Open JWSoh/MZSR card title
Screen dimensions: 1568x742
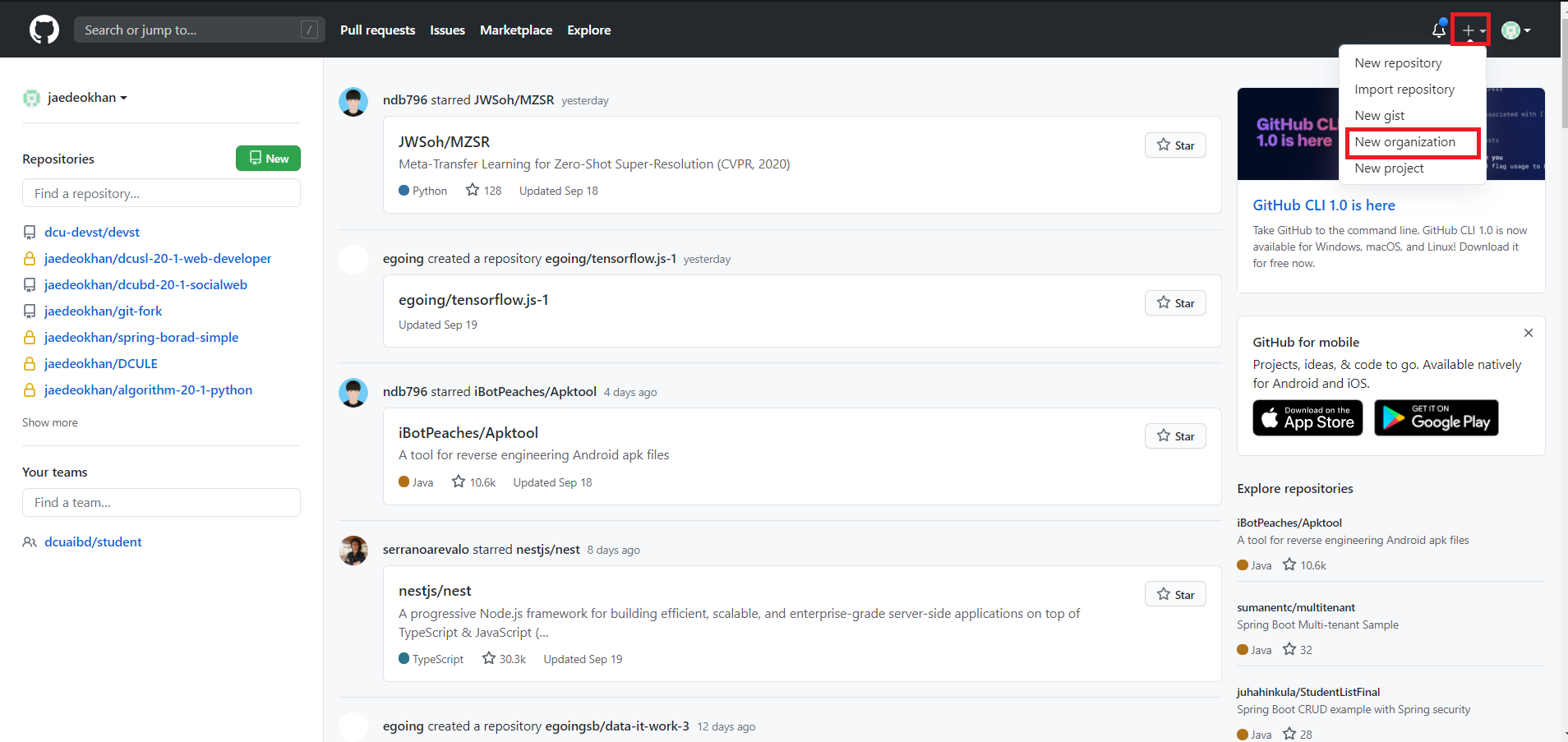pos(444,142)
